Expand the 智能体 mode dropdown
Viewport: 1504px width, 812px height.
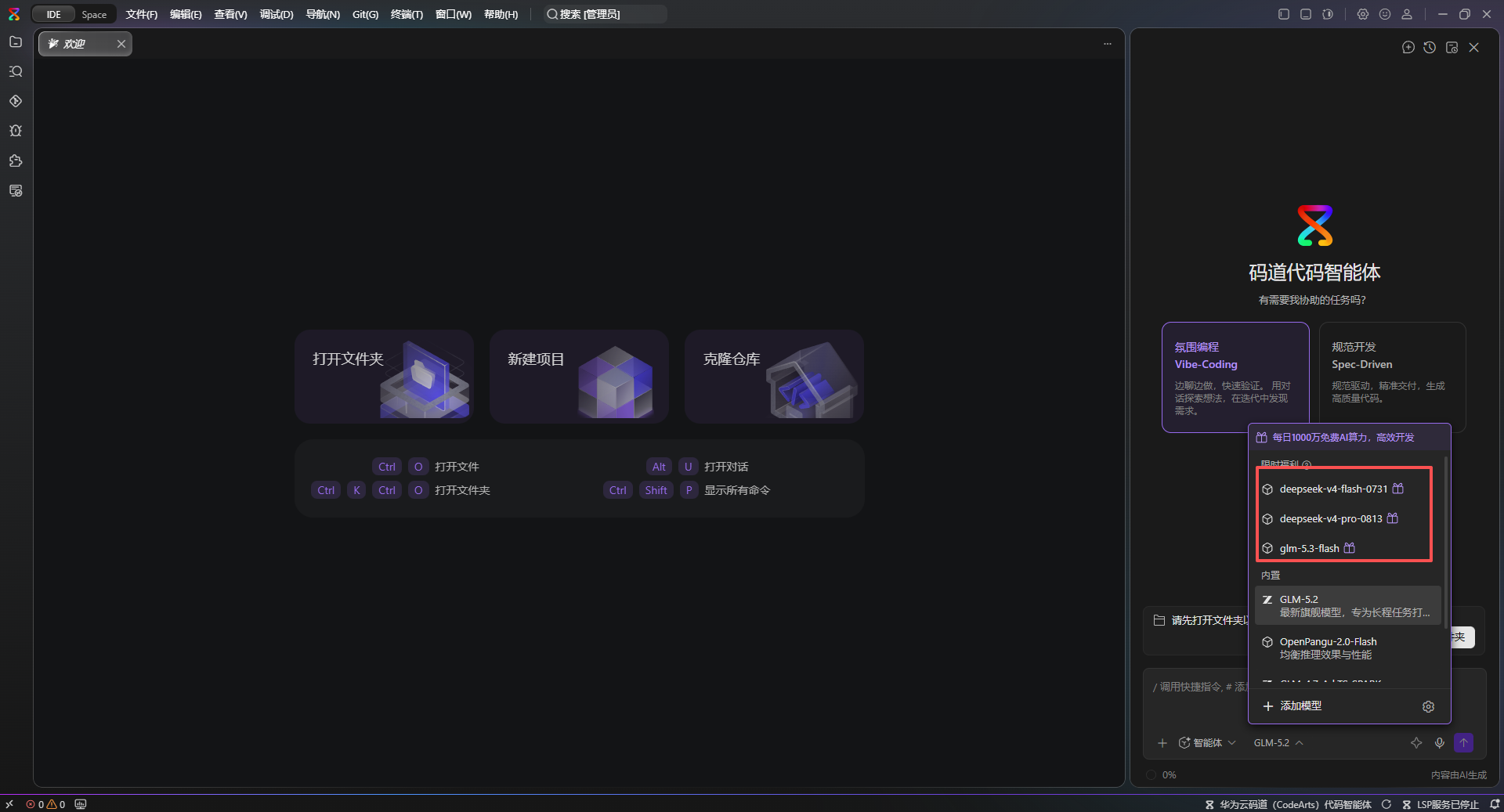[1207, 743]
